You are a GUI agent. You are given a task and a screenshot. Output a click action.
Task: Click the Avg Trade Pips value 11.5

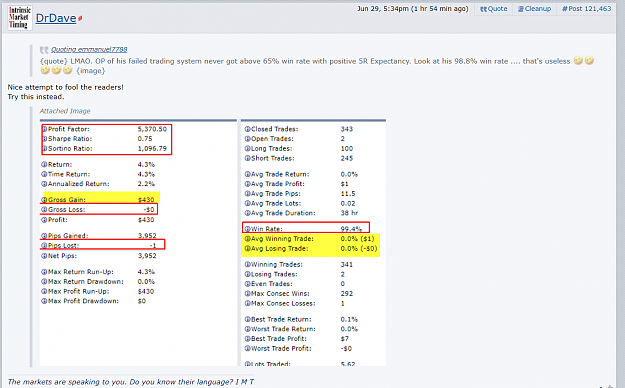pyautogui.click(x=348, y=194)
